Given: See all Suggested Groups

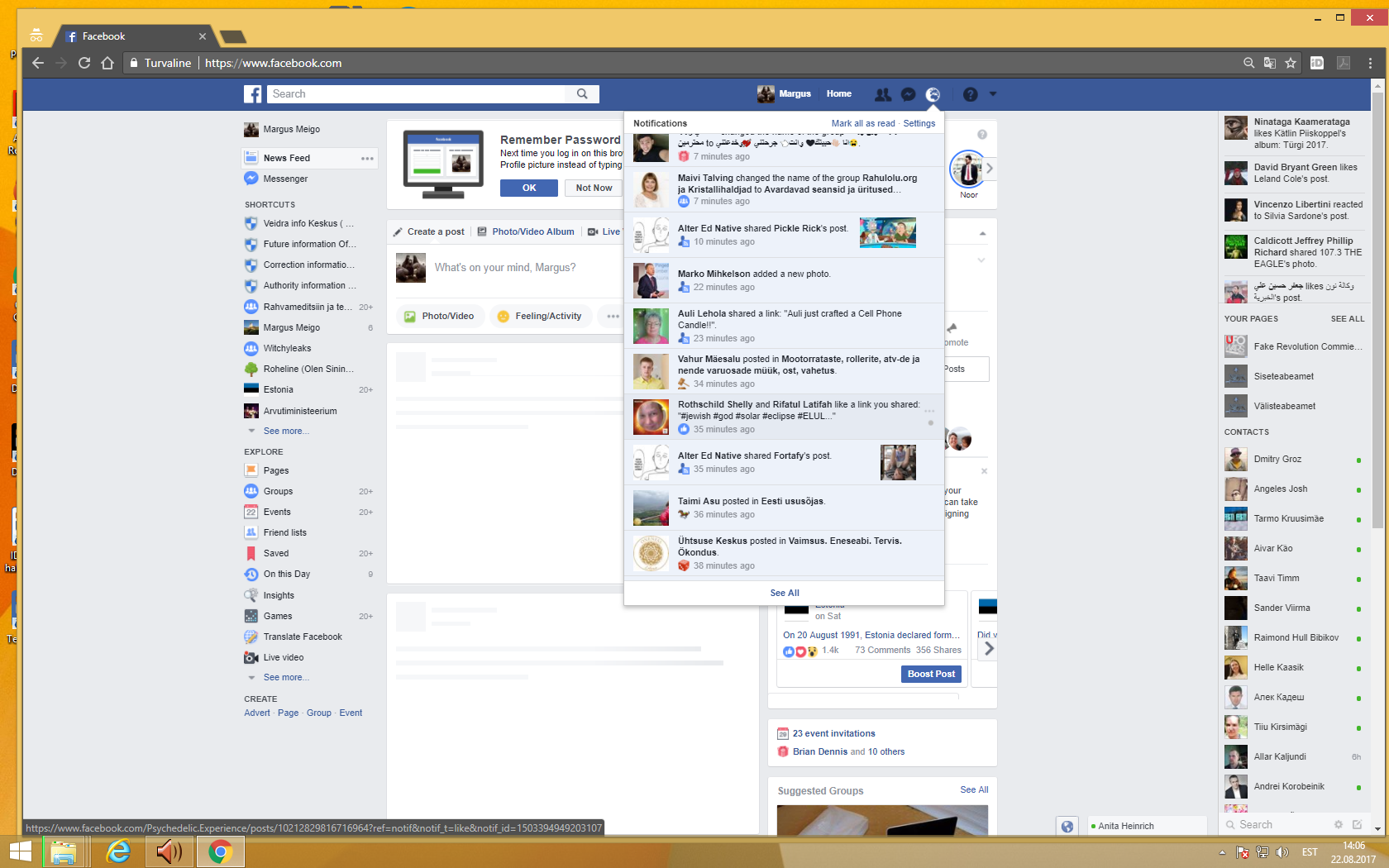Looking at the screenshot, I should pyautogui.click(x=974, y=789).
